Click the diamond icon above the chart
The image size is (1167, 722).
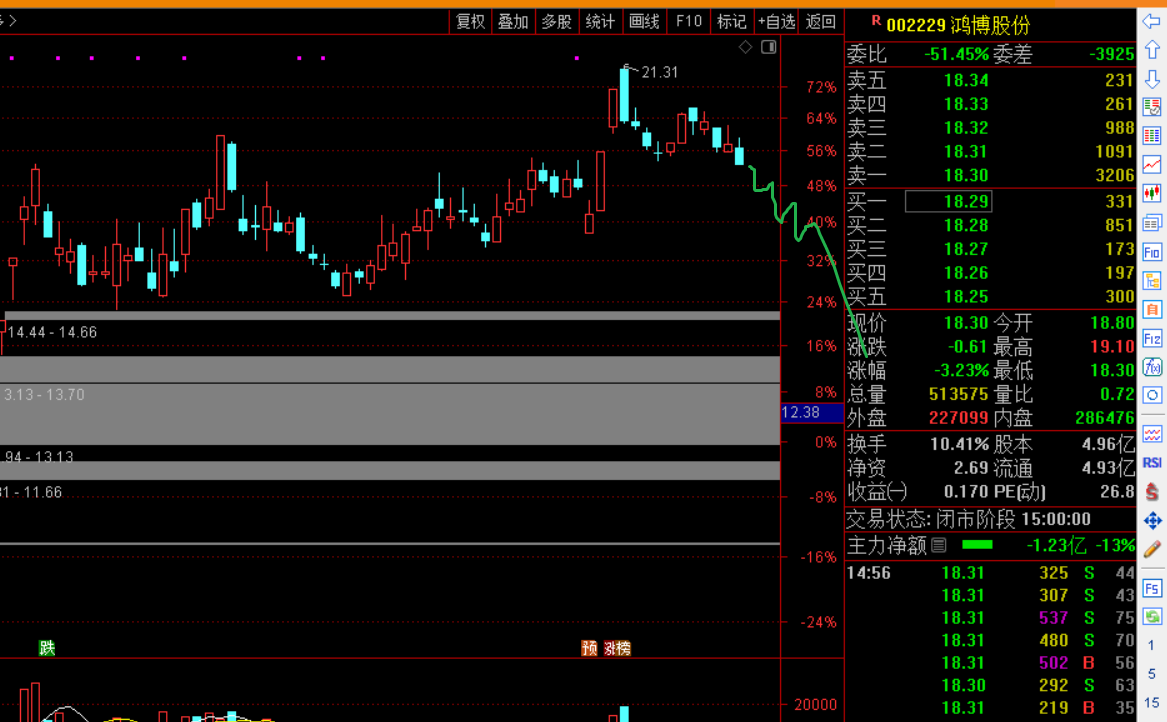pyautogui.click(x=745, y=47)
